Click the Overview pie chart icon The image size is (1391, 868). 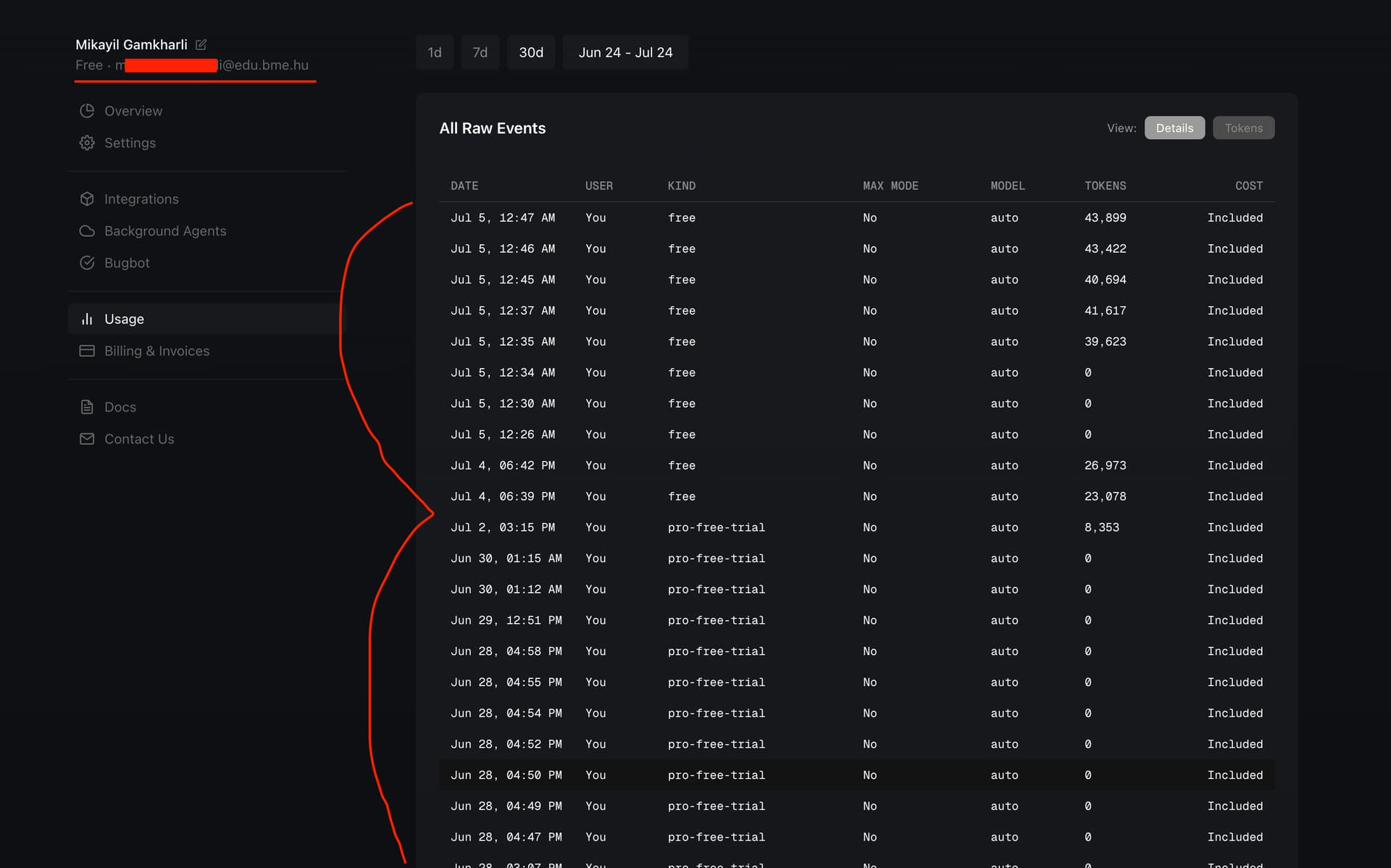pyautogui.click(x=87, y=111)
